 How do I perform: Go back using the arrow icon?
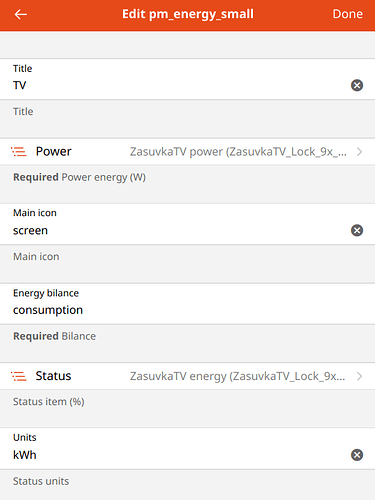(x=21, y=14)
